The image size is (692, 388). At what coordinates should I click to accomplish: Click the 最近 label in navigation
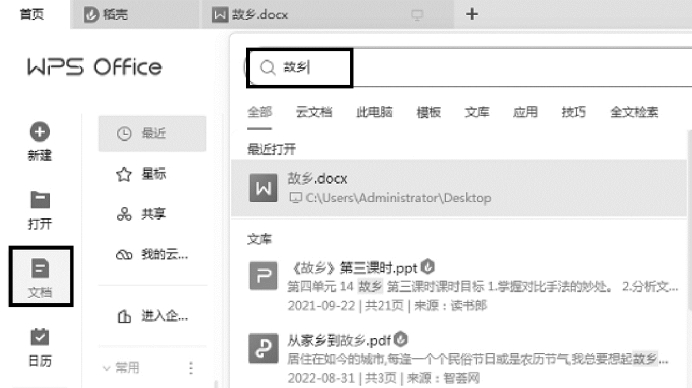point(154,133)
